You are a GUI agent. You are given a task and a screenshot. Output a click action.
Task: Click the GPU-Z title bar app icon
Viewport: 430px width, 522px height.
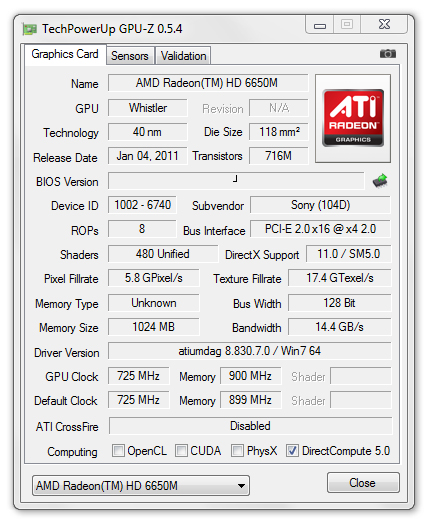(x=29, y=29)
